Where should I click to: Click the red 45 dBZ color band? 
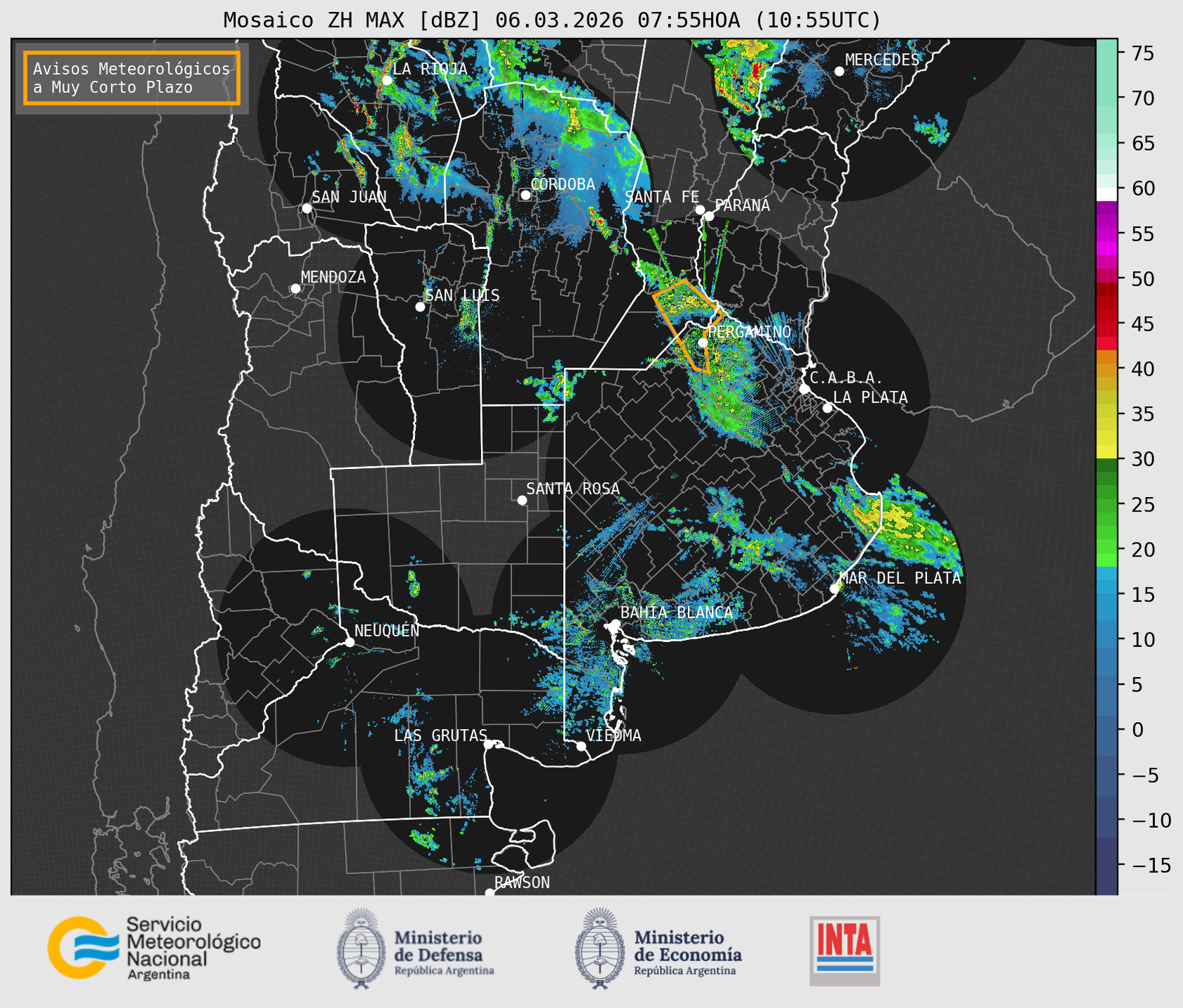[1107, 329]
